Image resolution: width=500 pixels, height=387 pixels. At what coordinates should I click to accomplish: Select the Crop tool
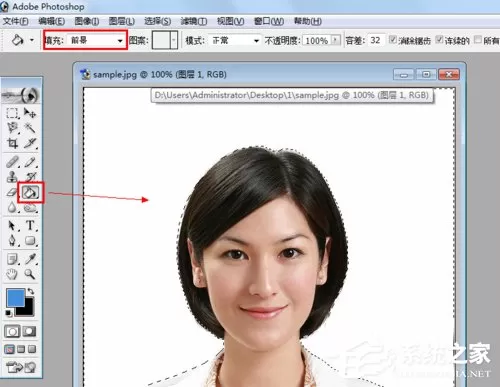12,143
